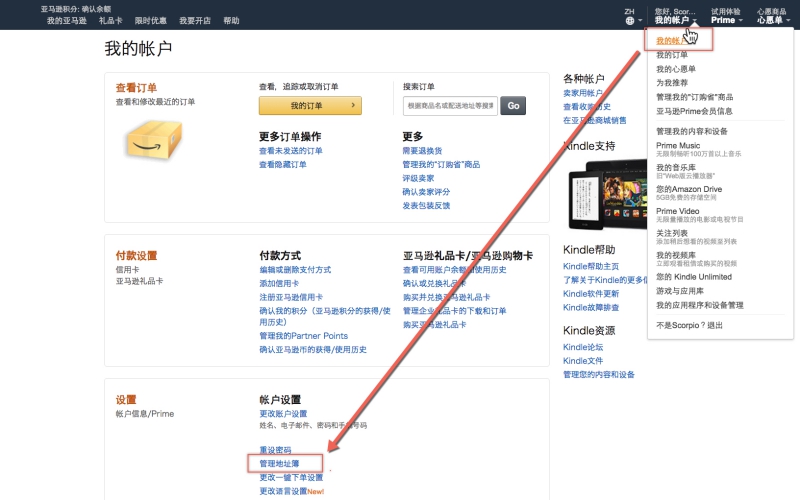Click the Go search button
This screenshot has height=500, width=800.
pyautogui.click(x=513, y=106)
